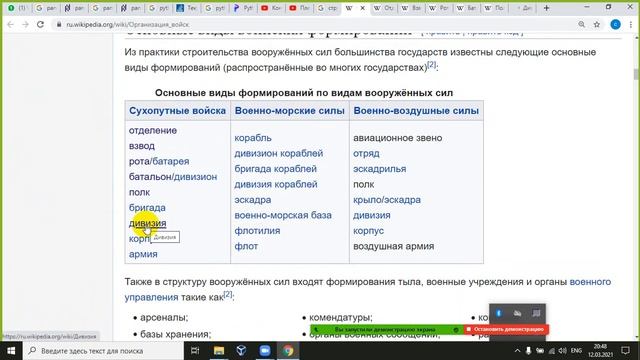Open a new browser tab
Viewport: 640px width, 360px height.
[547, 8]
